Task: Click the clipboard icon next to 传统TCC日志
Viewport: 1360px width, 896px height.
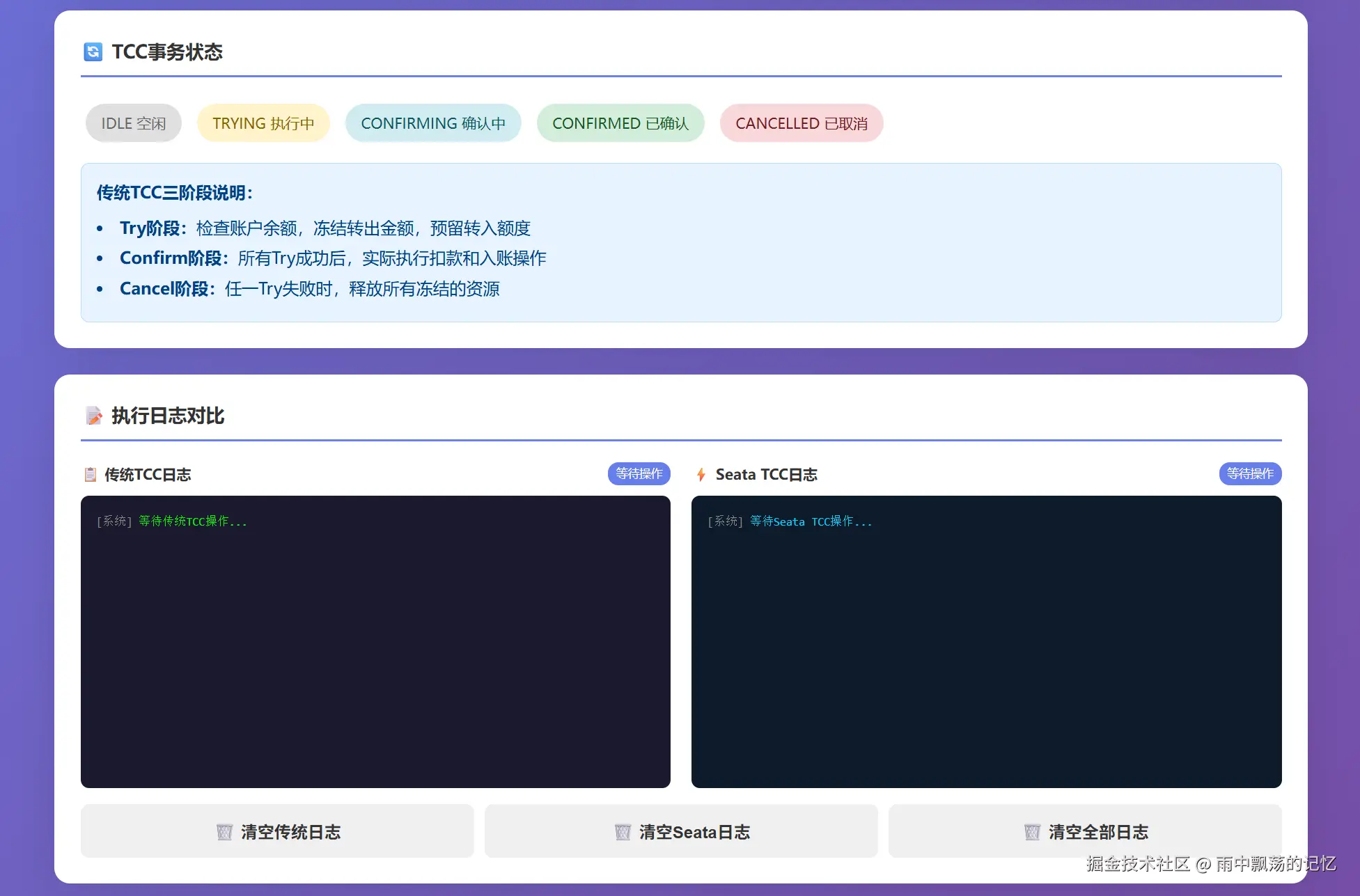Action: point(90,475)
